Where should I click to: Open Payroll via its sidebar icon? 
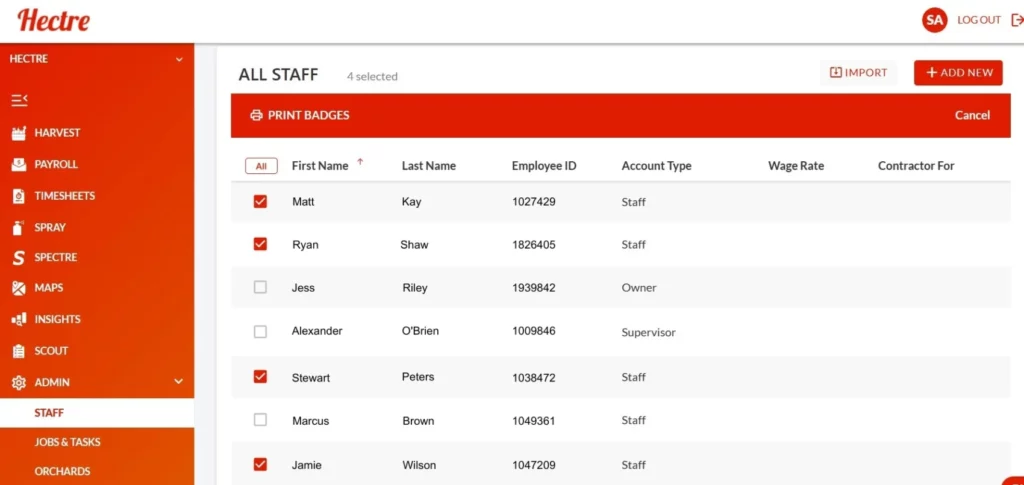18,165
